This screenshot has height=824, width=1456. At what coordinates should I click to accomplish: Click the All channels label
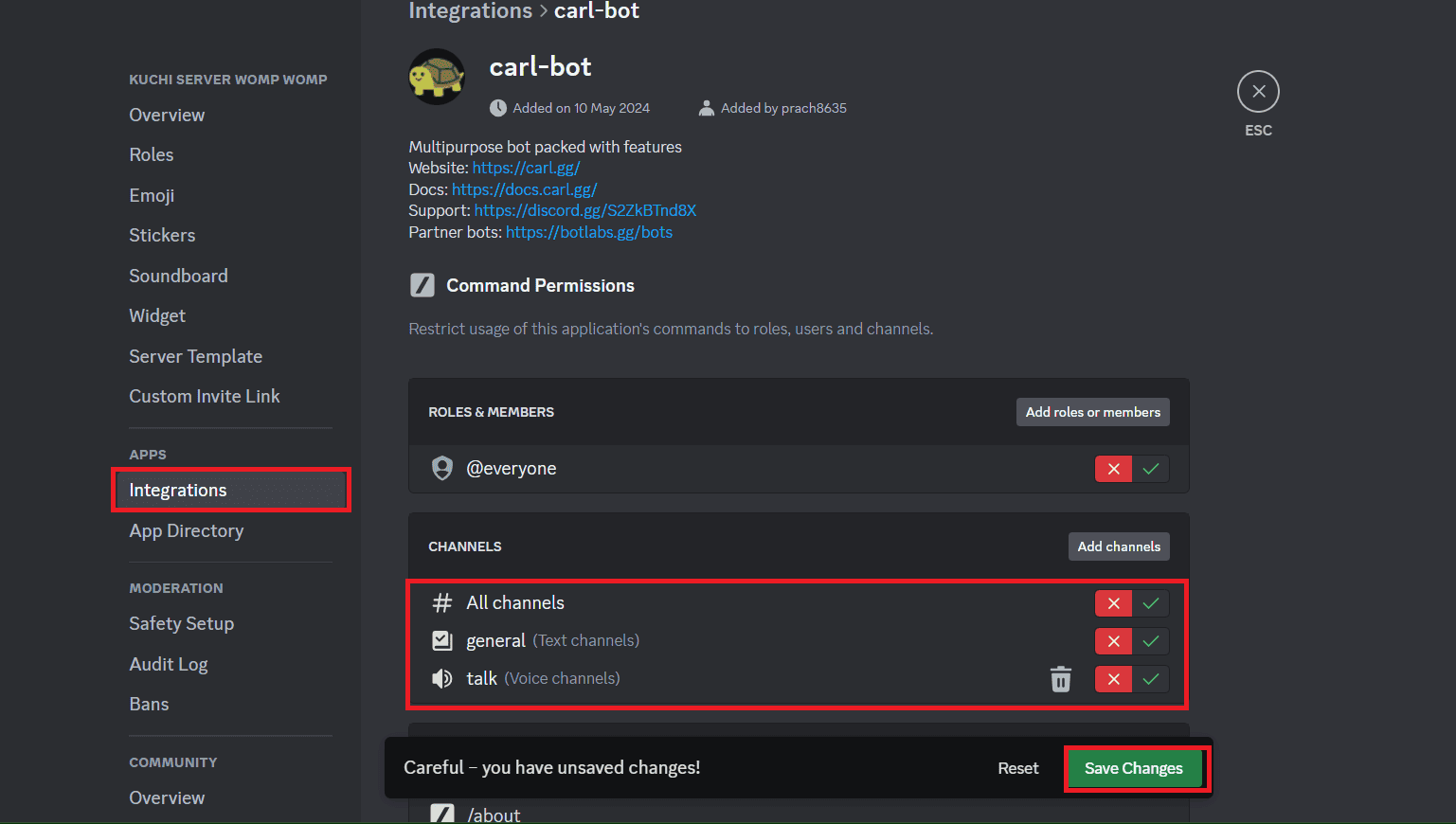point(515,603)
